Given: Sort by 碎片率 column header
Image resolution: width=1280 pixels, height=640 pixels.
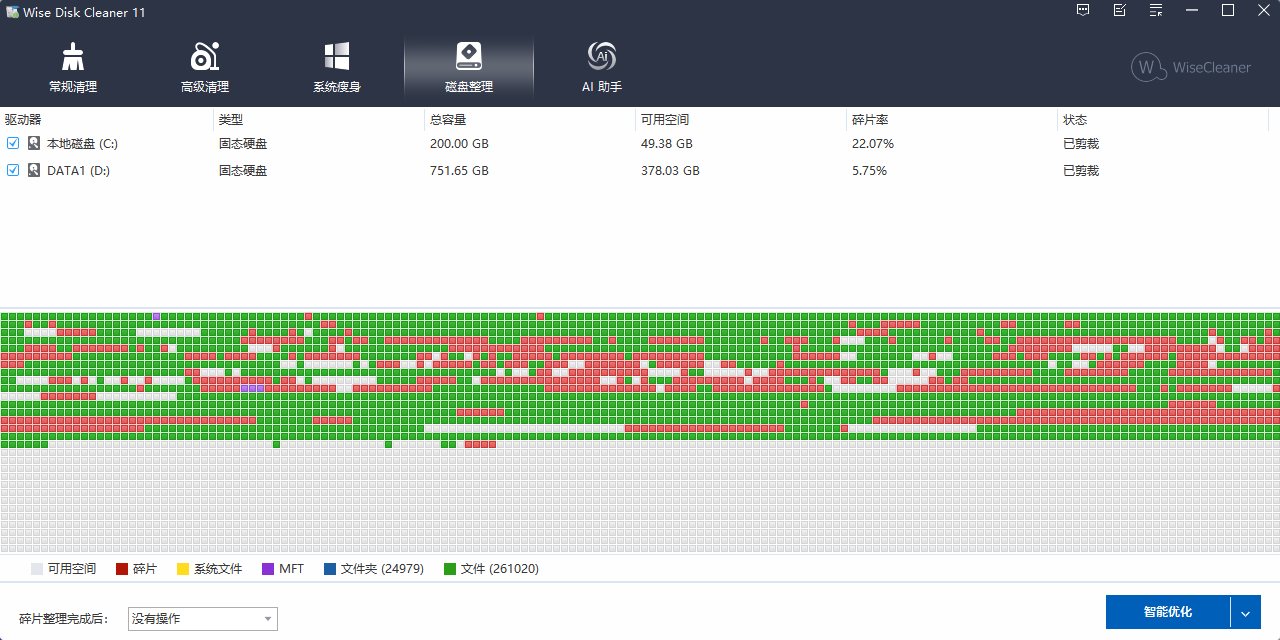Looking at the screenshot, I should [870, 120].
